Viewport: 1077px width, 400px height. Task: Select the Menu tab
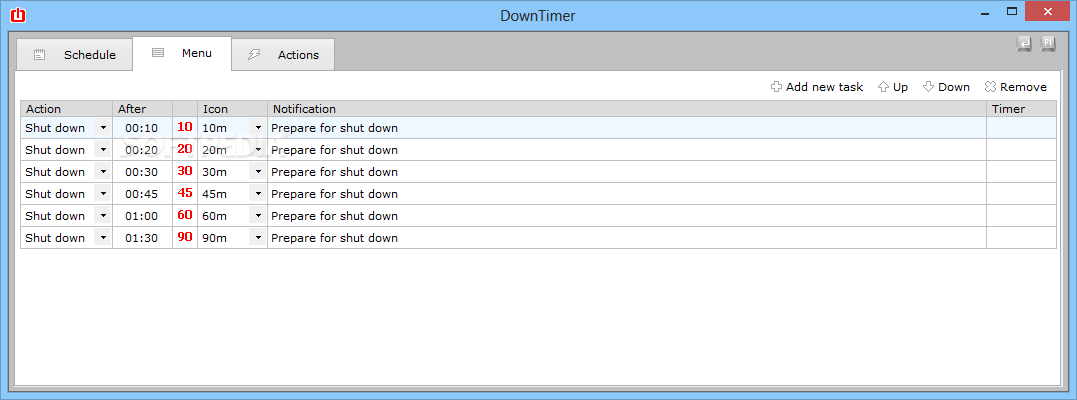[182, 53]
